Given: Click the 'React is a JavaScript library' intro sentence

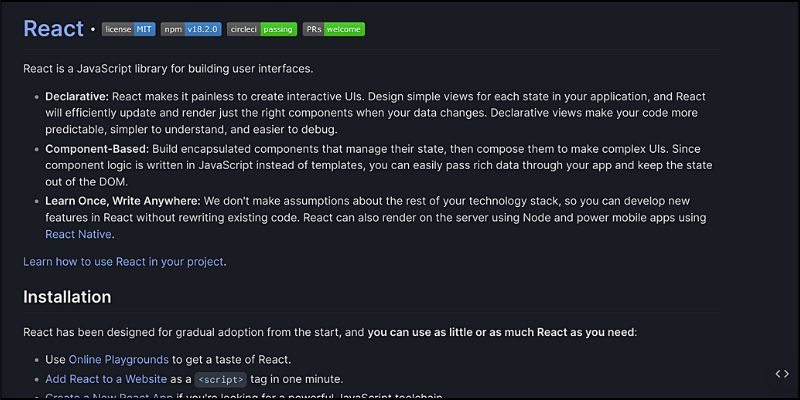Looking at the screenshot, I should [x=168, y=69].
